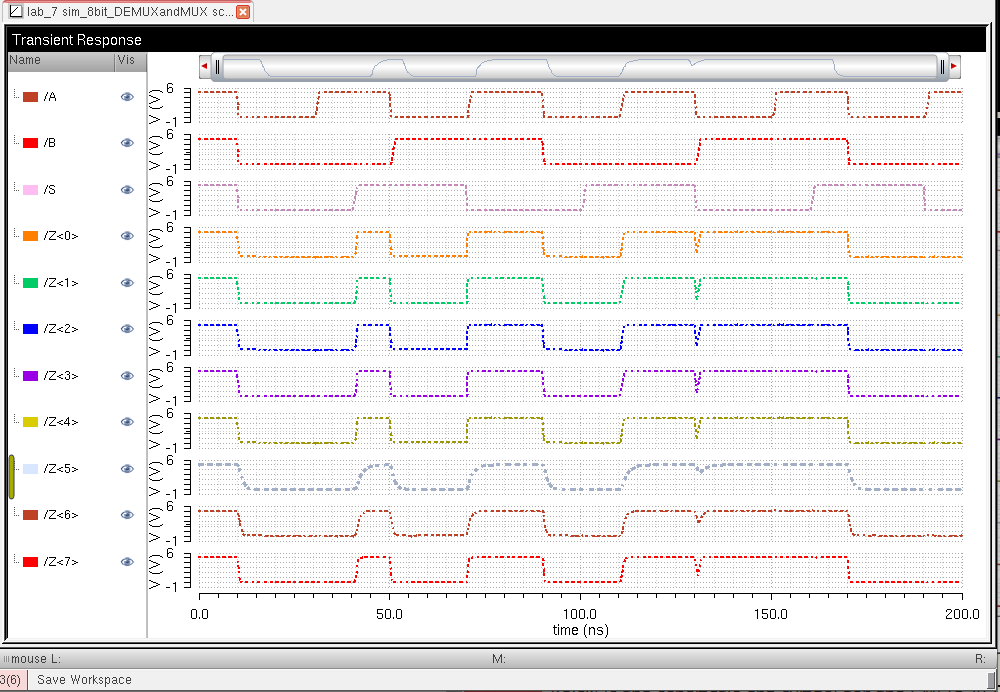Toggle eye icon for /Z<2>
The image size is (1000, 692).
[127, 329]
